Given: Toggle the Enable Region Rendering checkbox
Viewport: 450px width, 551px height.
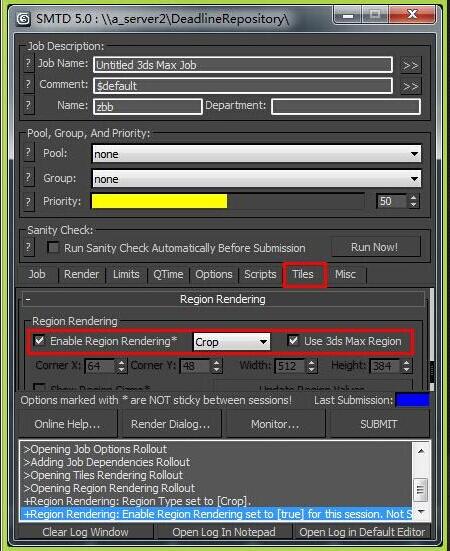Looking at the screenshot, I should (x=39, y=341).
